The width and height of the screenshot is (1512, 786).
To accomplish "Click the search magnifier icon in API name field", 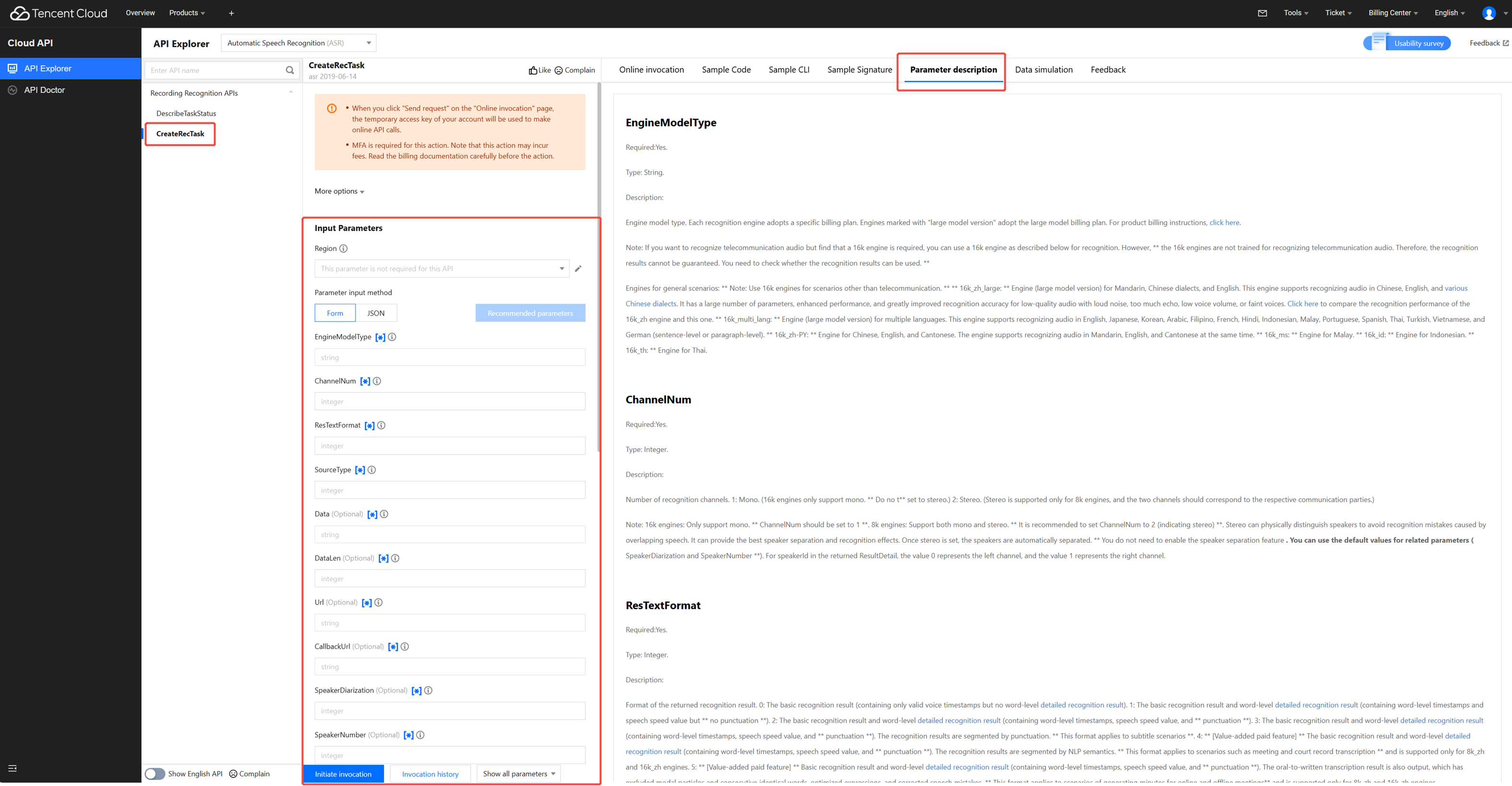I will click(x=289, y=71).
